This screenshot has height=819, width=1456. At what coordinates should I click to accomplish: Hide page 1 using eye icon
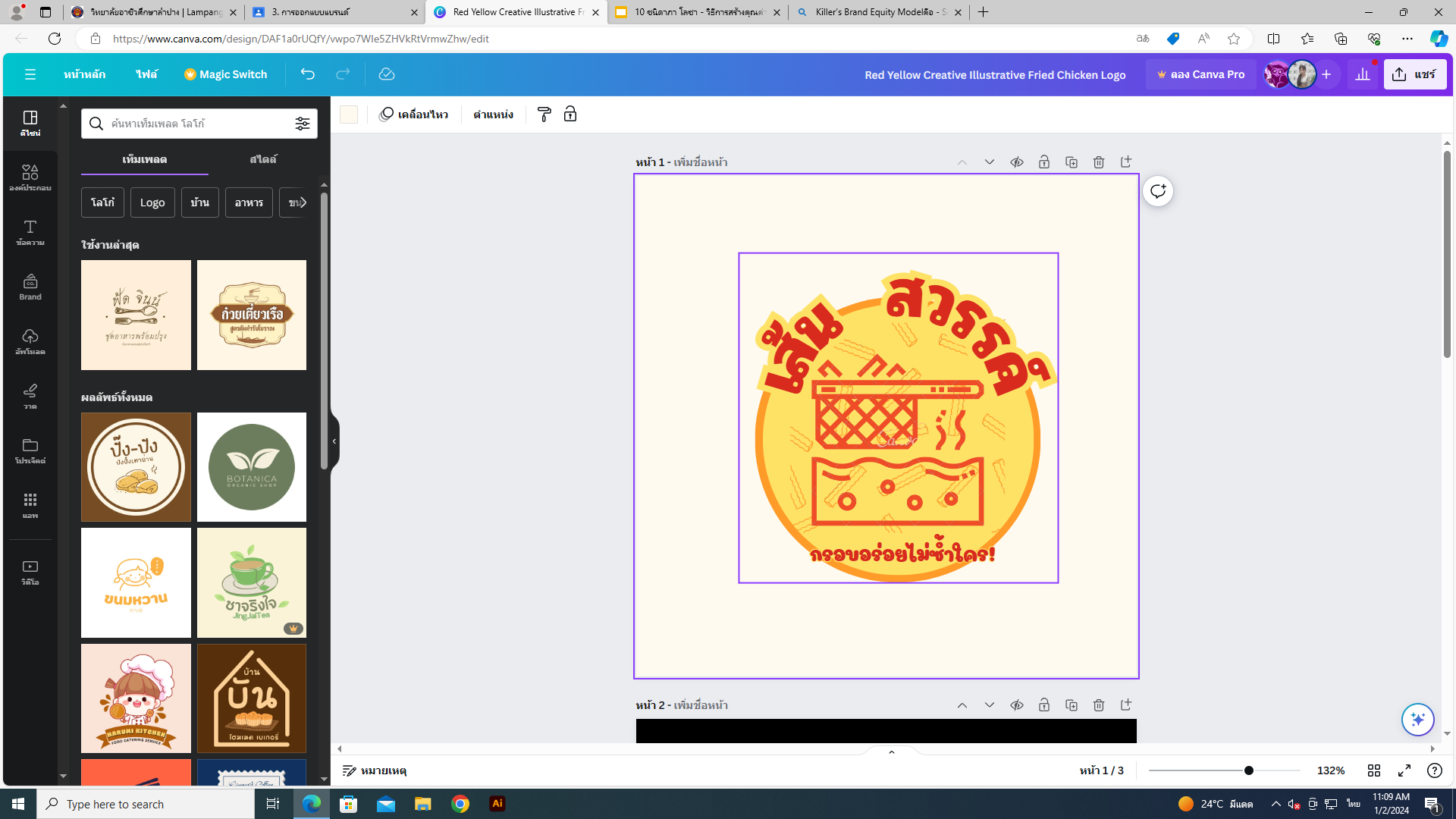coord(1016,162)
